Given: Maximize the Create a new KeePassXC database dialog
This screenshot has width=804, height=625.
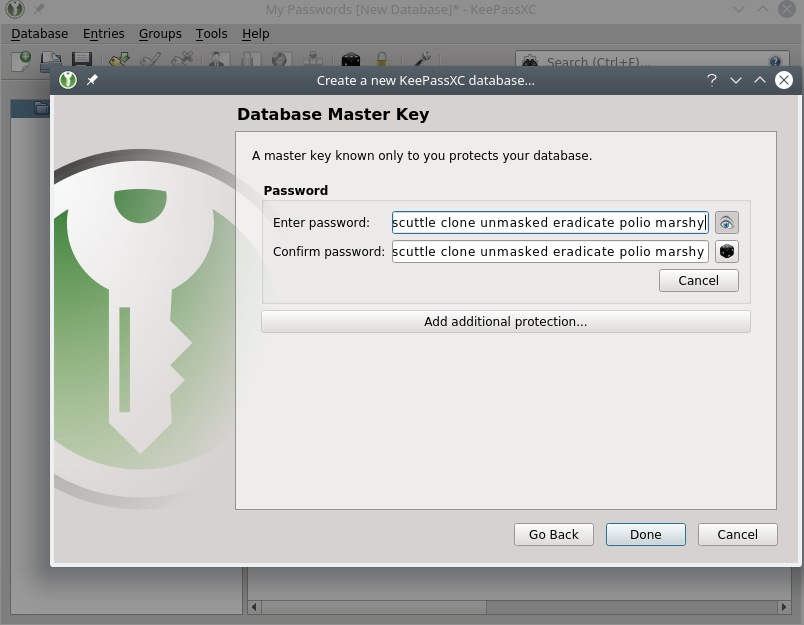Looking at the screenshot, I should 760,80.
